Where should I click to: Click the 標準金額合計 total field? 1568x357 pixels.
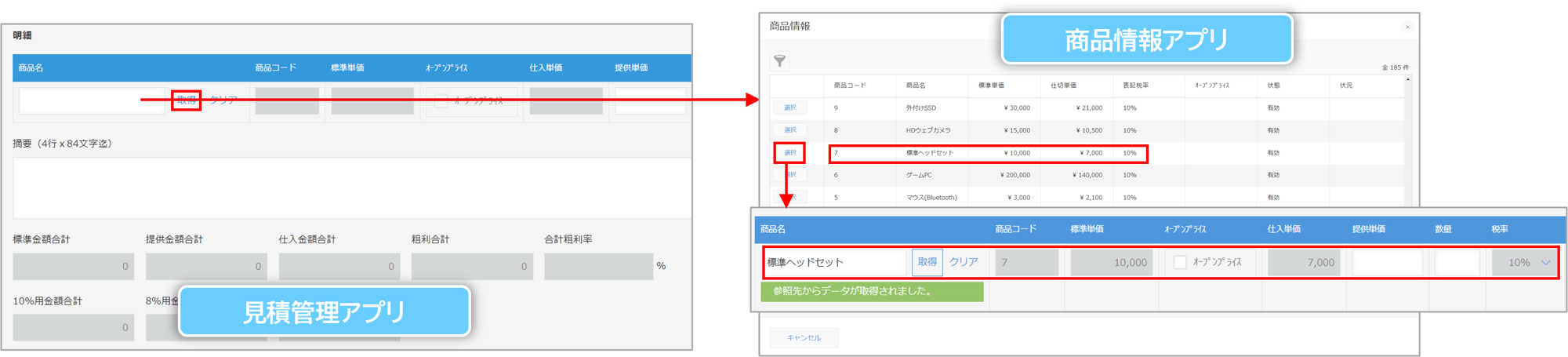tap(74, 266)
